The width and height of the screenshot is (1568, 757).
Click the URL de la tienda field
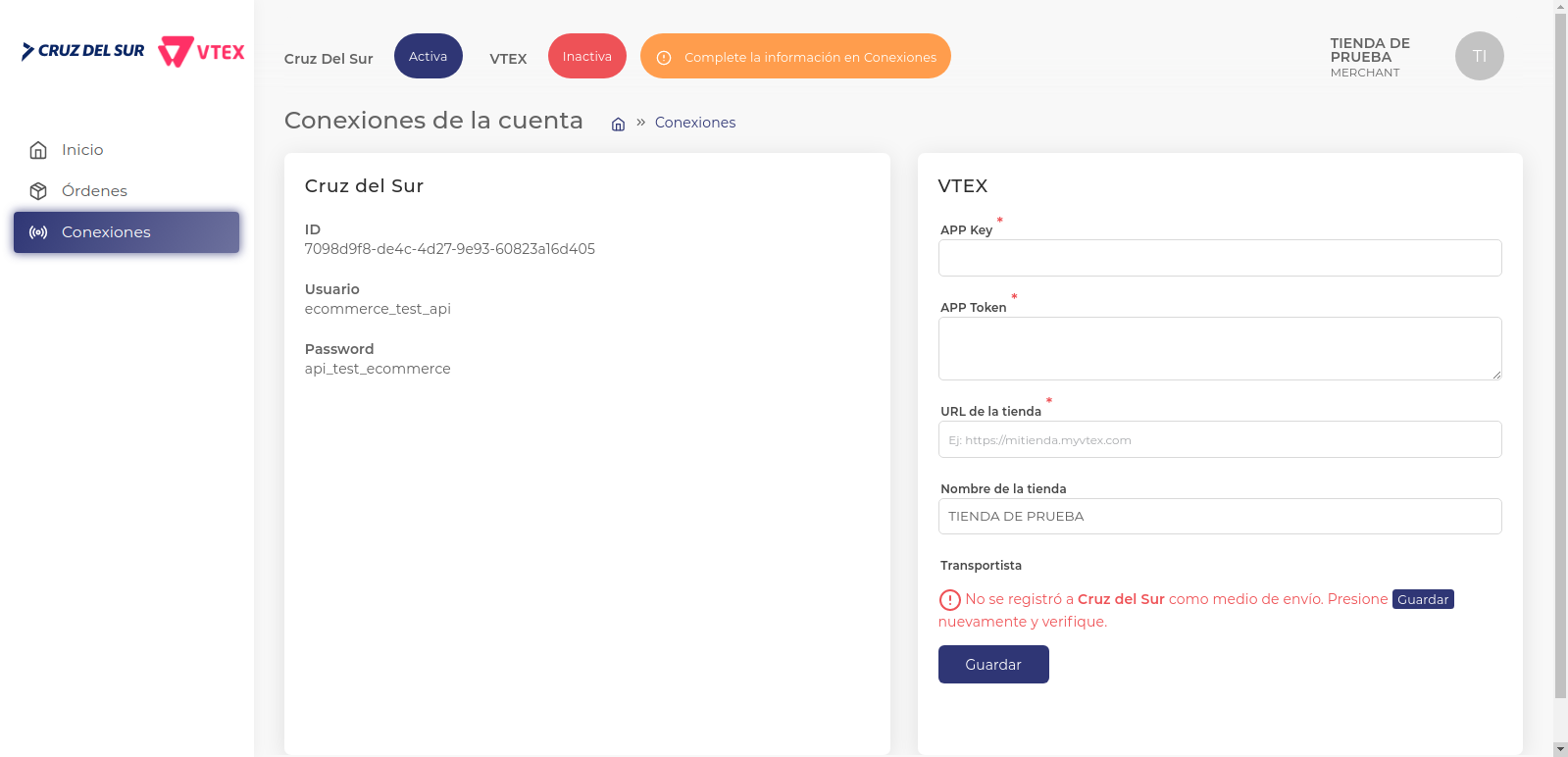pyautogui.click(x=1219, y=440)
